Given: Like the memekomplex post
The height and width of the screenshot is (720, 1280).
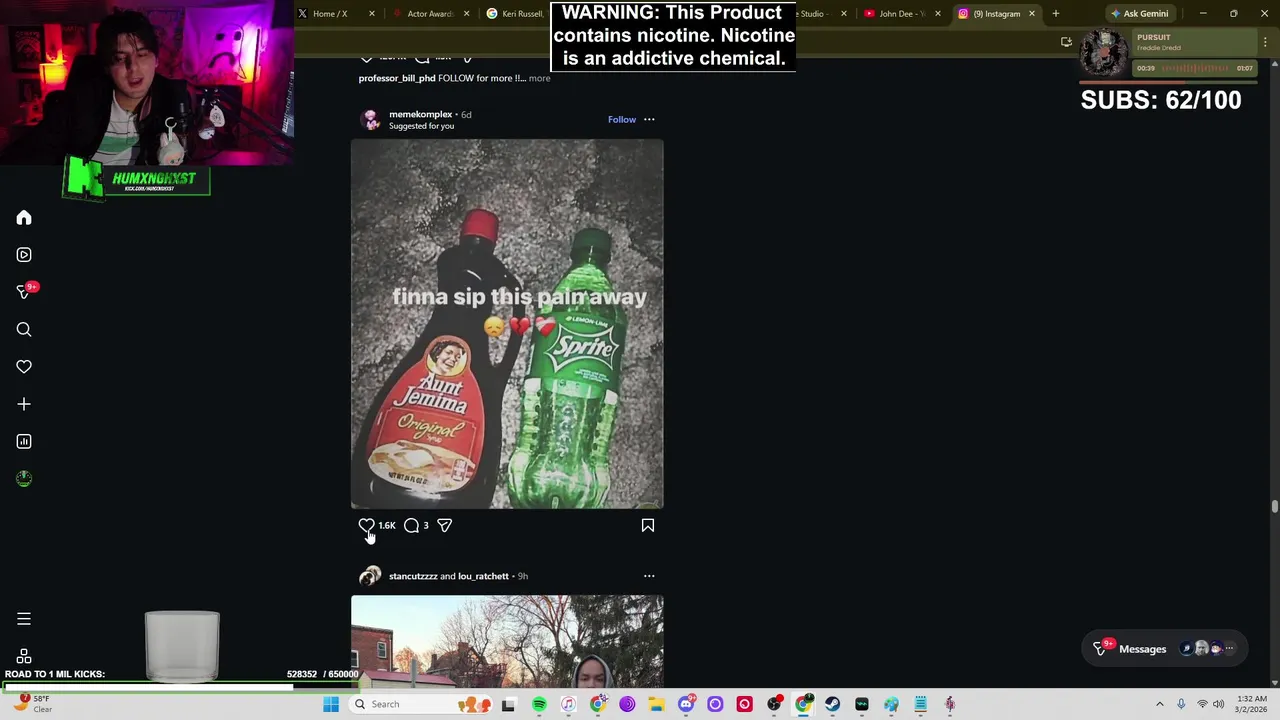Looking at the screenshot, I should [367, 525].
